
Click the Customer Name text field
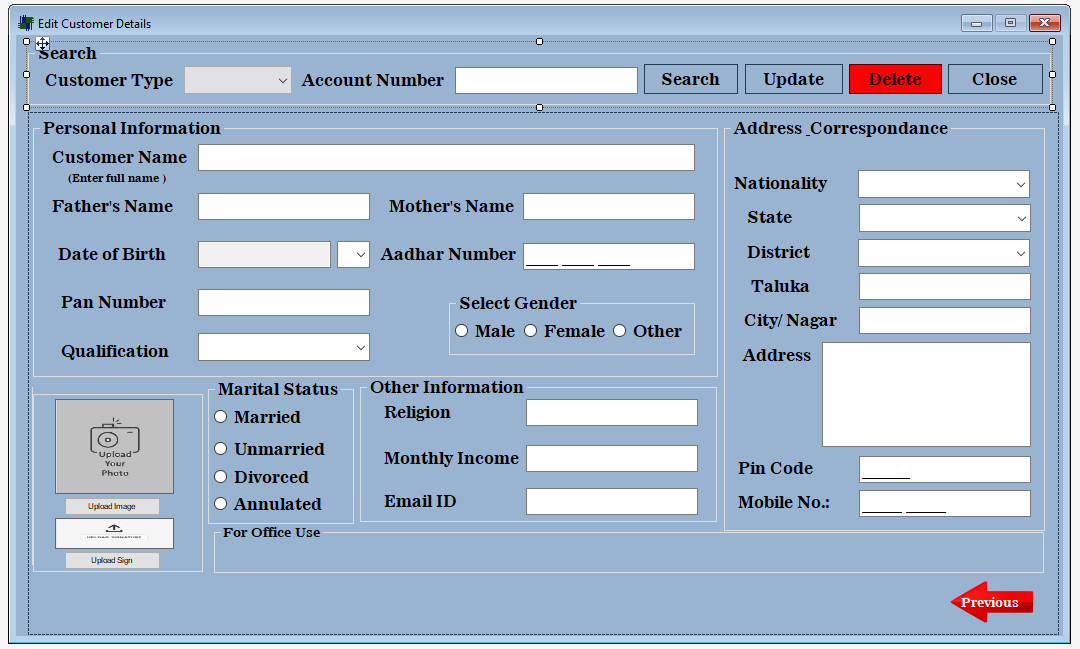tap(446, 157)
